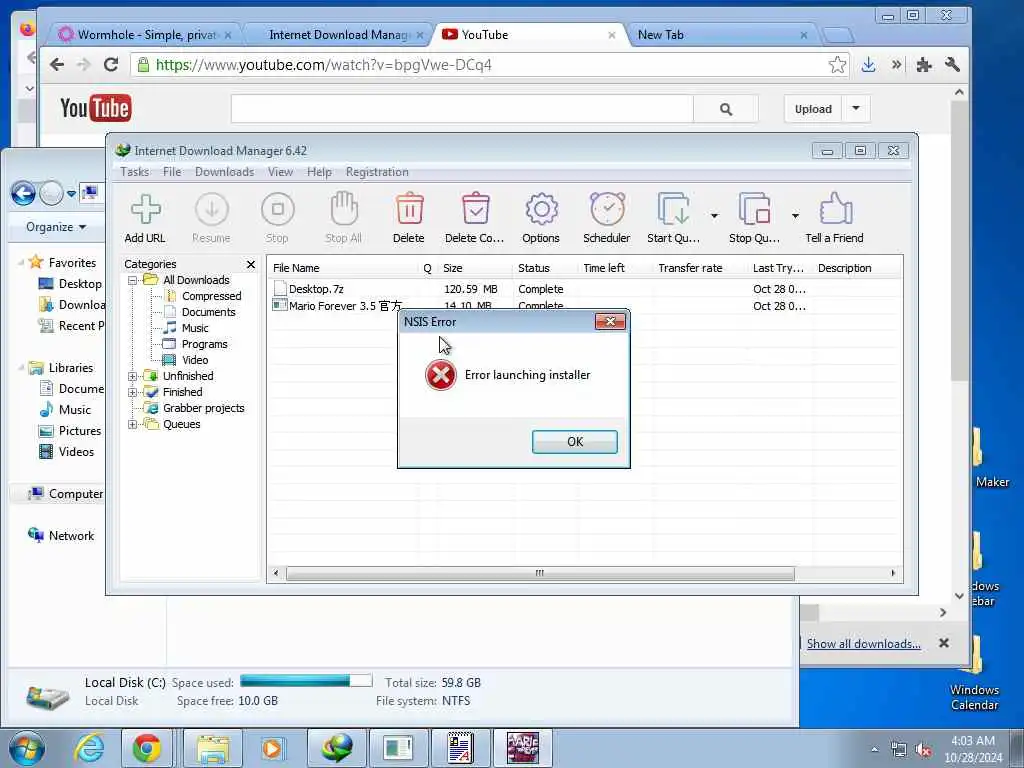Switch to the New Tab browser tab
The height and width of the screenshot is (768, 1024).
tap(722, 35)
